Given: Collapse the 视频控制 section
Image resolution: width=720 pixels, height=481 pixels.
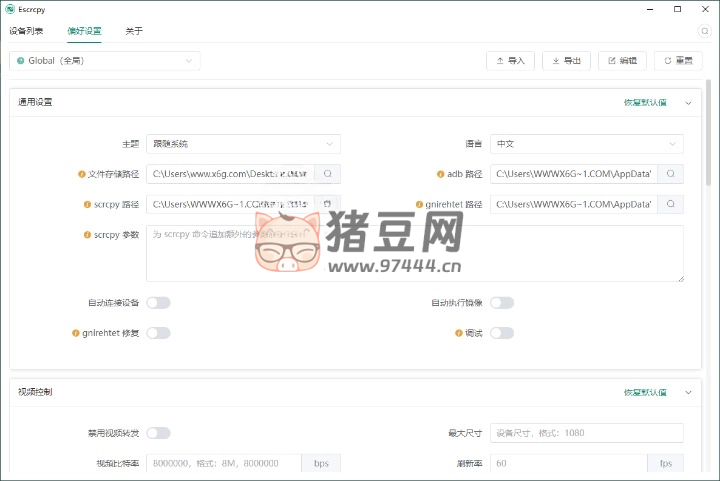Looking at the screenshot, I should [688, 392].
